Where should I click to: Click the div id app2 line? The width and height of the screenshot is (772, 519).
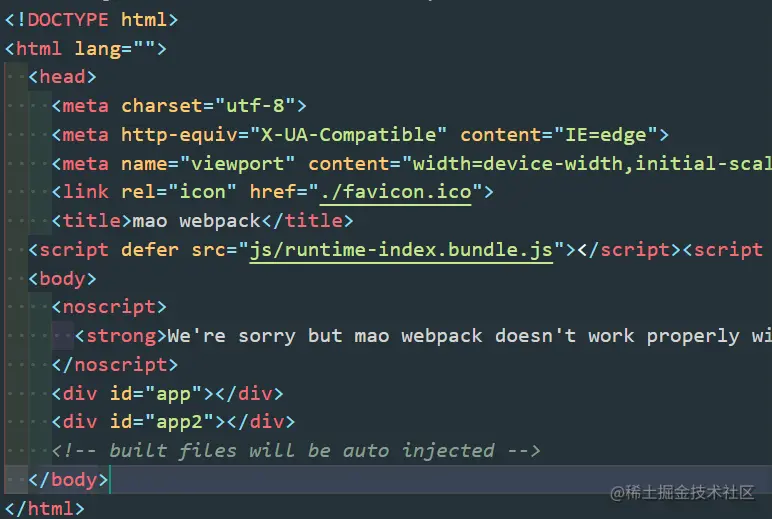click(x=173, y=422)
